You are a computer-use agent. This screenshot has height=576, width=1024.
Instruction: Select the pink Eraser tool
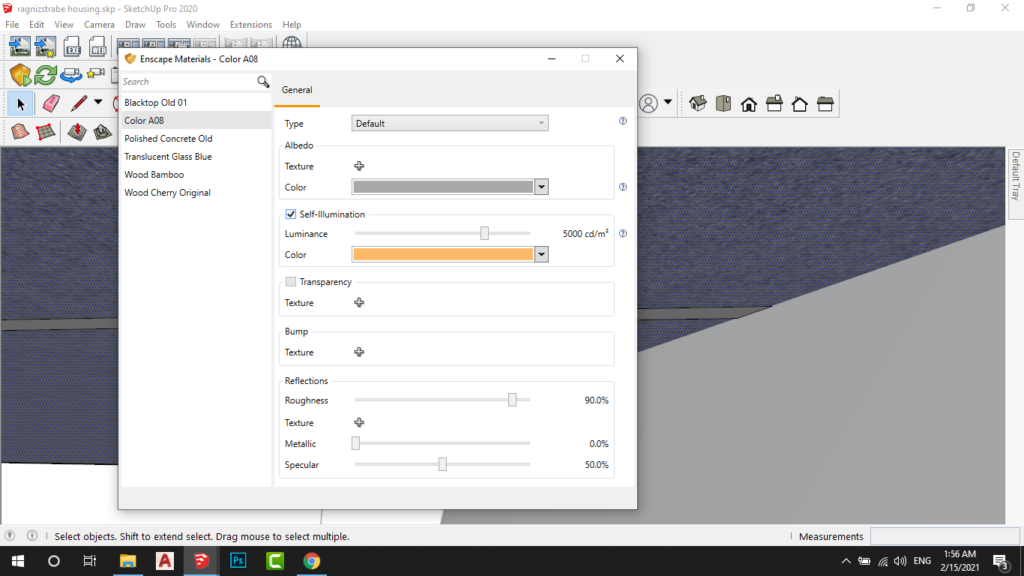click(x=51, y=103)
